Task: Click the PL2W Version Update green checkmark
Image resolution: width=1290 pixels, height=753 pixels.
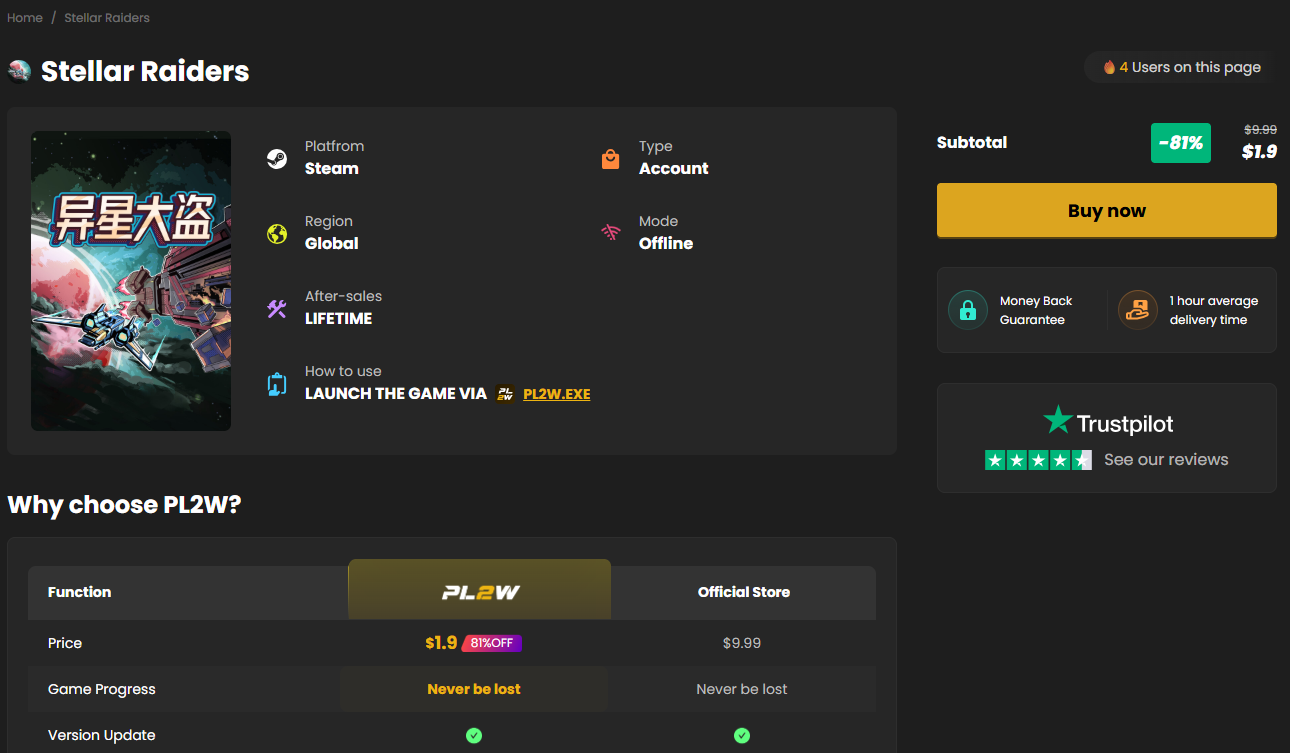Action: point(474,735)
